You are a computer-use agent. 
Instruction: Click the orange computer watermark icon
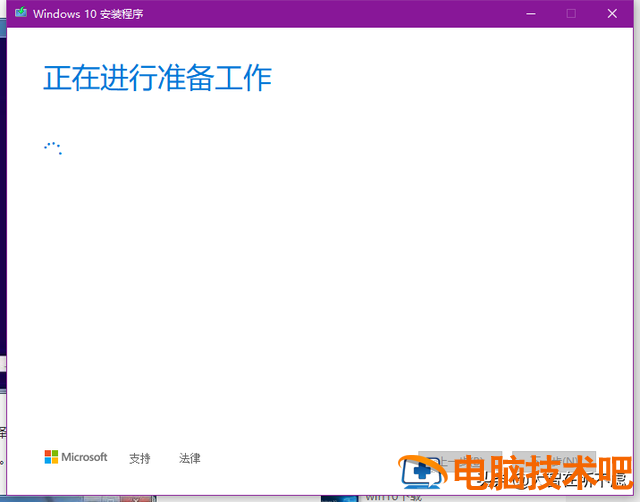coord(421,472)
